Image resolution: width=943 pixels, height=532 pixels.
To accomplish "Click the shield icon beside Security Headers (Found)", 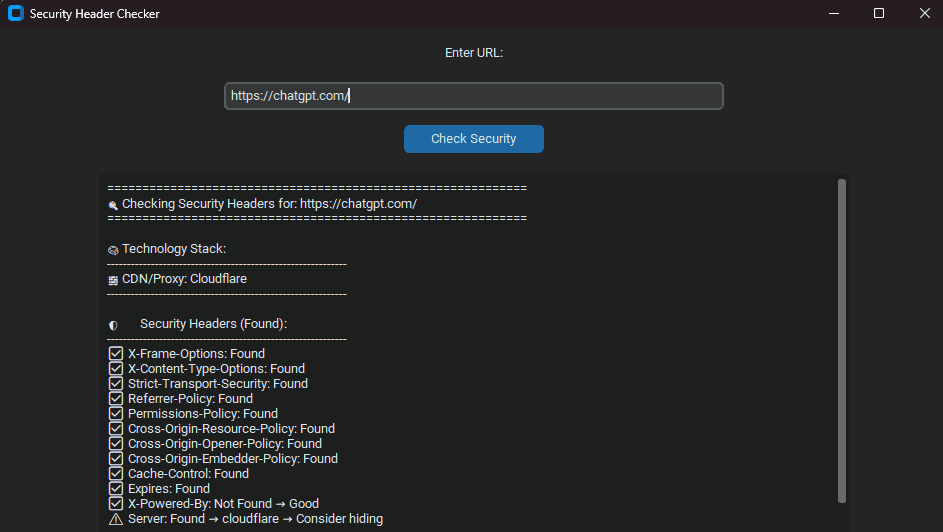I will coord(112,325).
